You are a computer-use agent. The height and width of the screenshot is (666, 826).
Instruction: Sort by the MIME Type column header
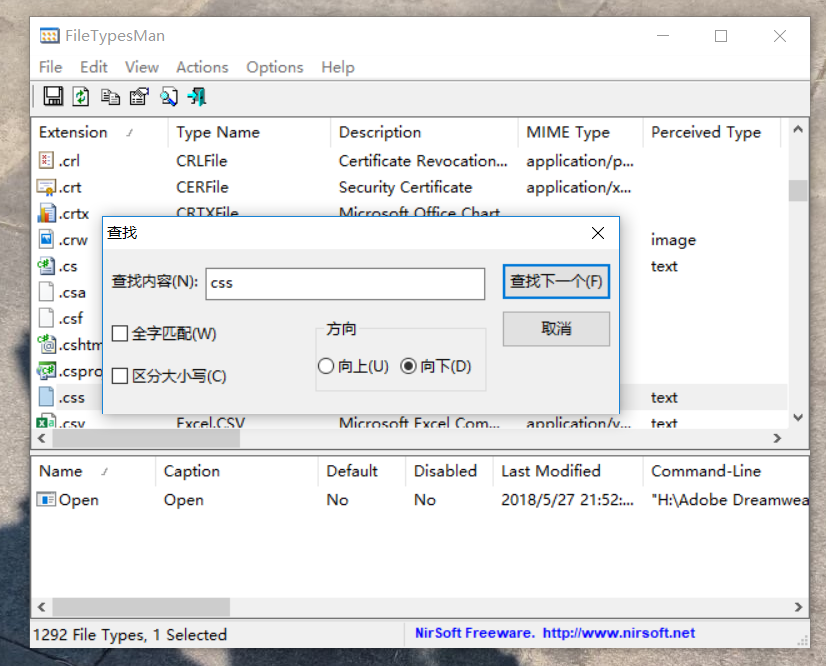(581, 132)
